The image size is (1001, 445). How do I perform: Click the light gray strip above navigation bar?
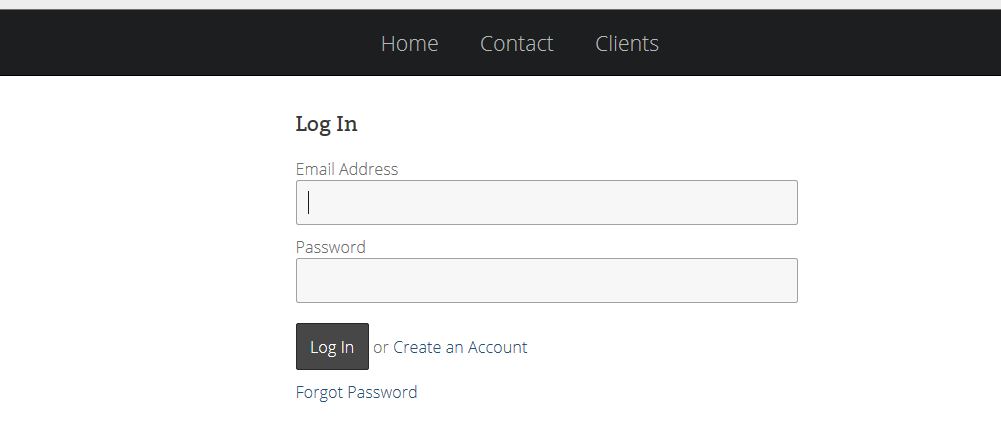point(500,4)
